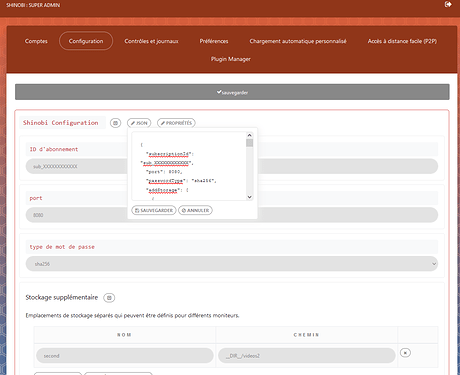The image size is (460, 375).
Task: Click inside the JSON editor text area
Action: 189,166
